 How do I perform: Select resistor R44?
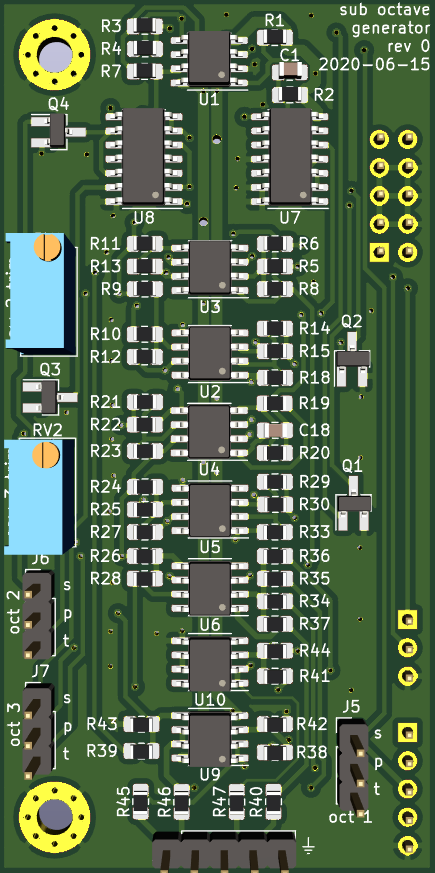pyautogui.click(x=275, y=650)
